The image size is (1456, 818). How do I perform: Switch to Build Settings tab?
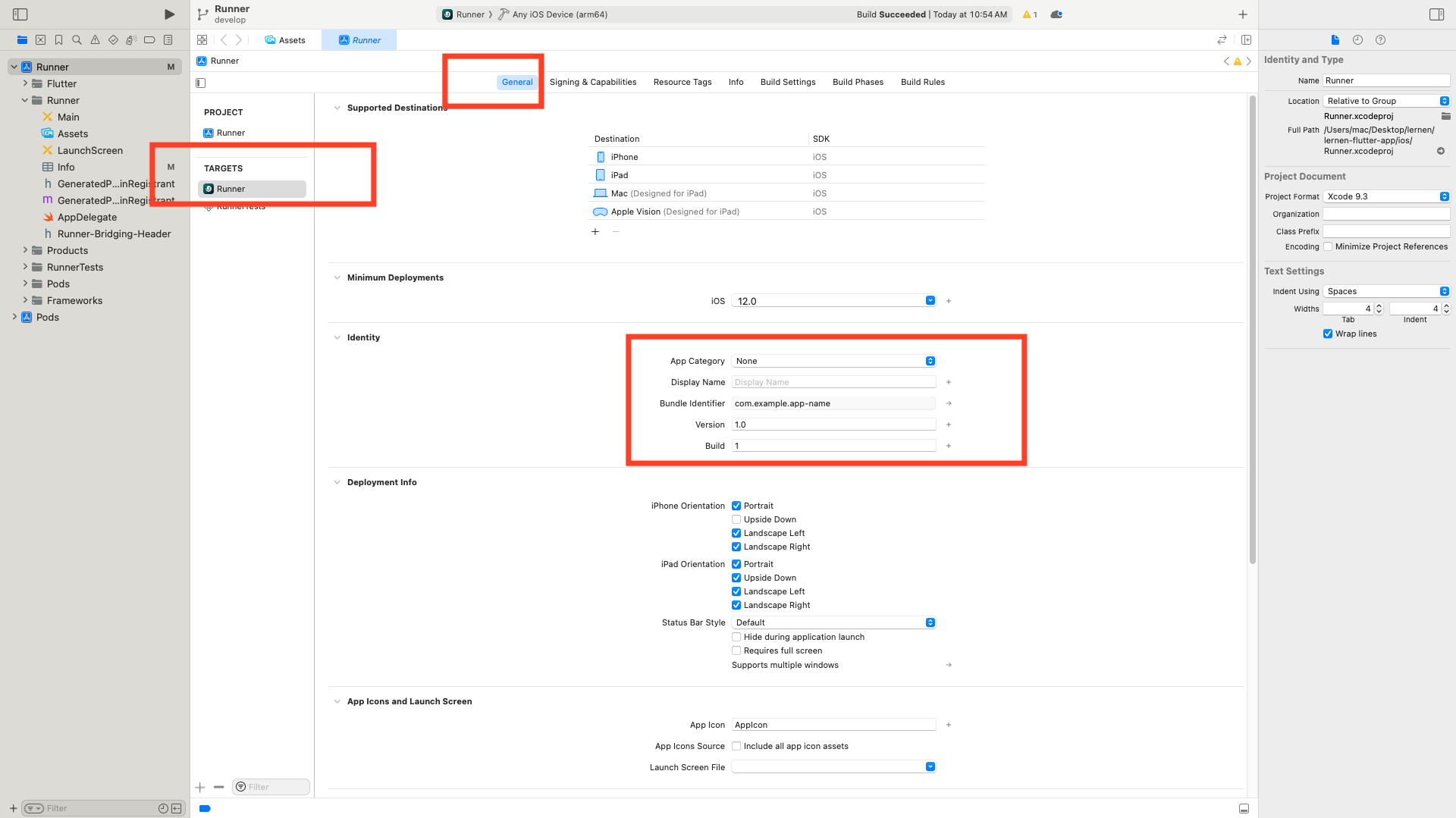[788, 82]
